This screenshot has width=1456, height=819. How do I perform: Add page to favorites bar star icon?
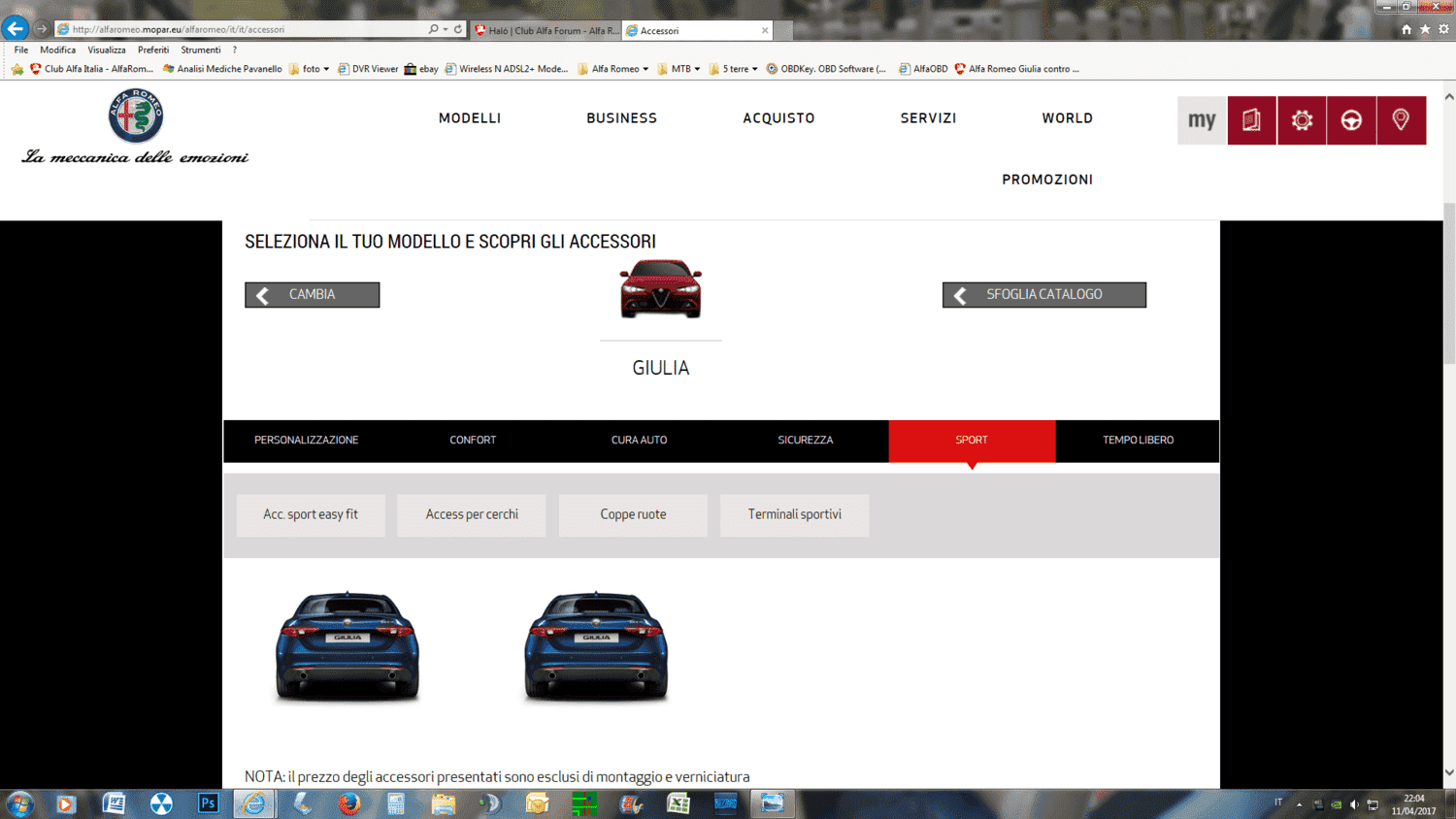pyautogui.click(x=17, y=69)
